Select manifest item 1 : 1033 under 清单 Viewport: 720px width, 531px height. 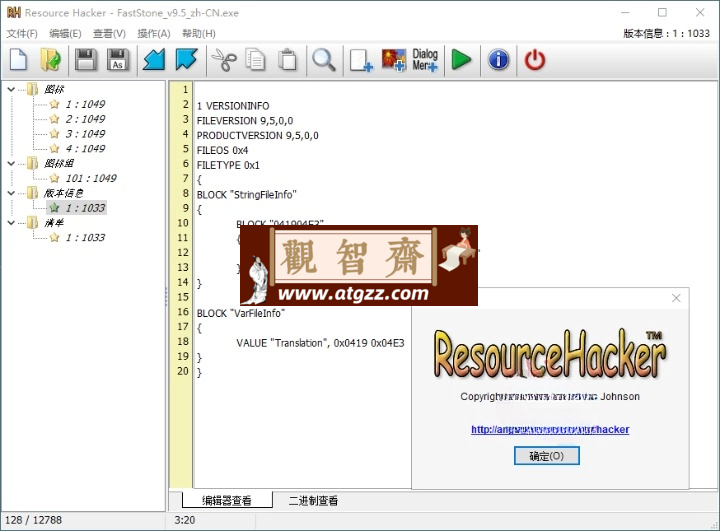pyautogui.click(x=85, y=237)
